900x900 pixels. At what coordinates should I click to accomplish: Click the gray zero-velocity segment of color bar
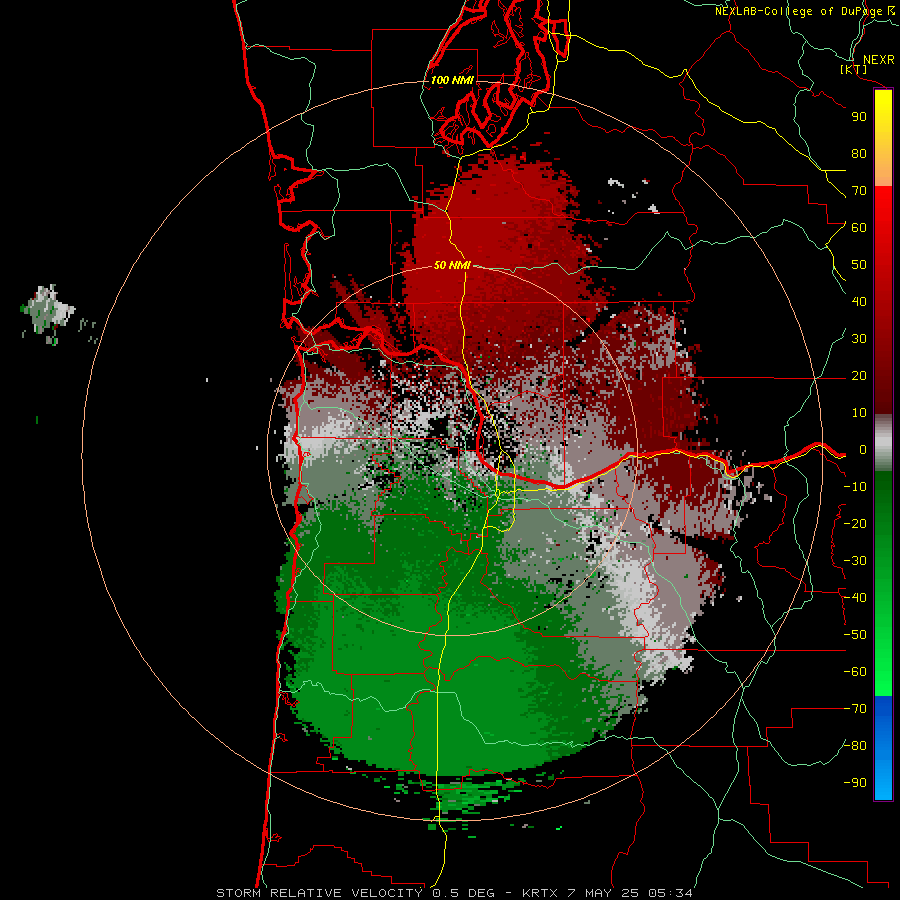click(883, 443)
